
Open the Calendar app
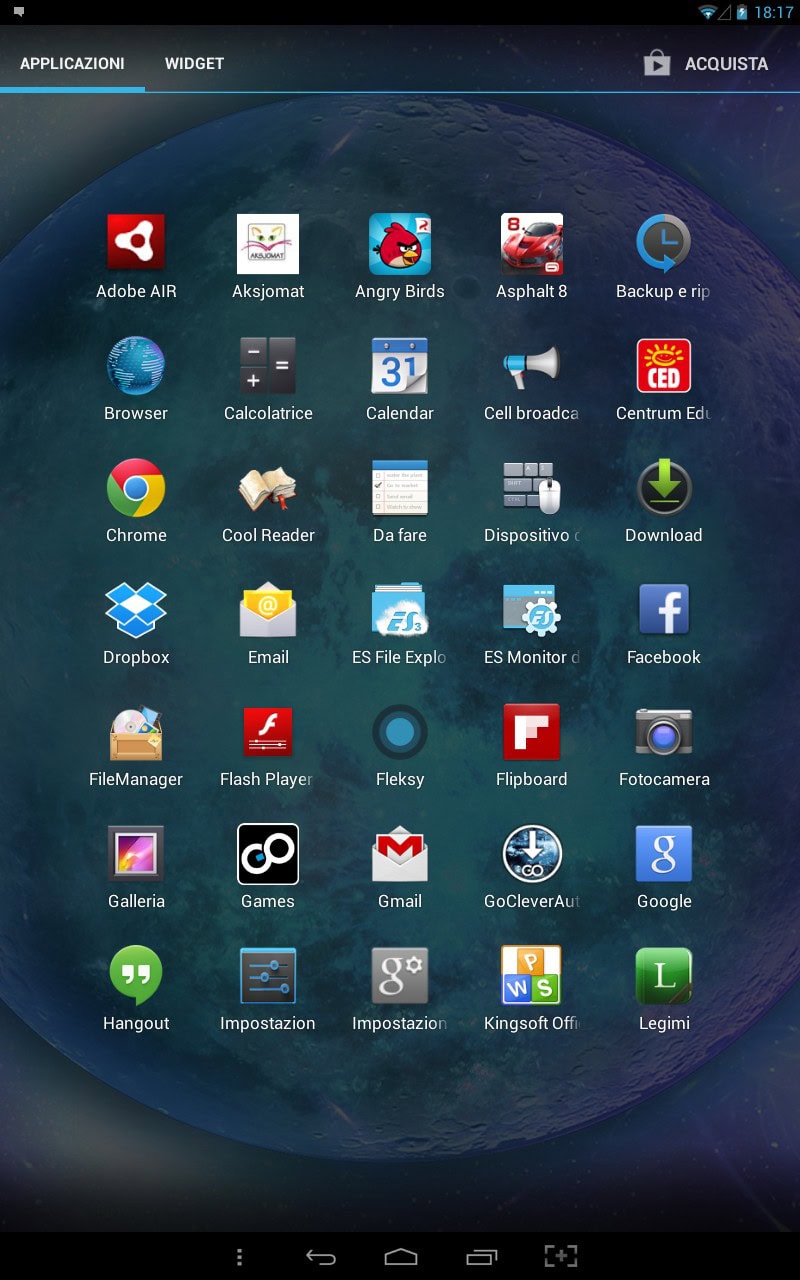pyautogui.click(x=400, y=365)
